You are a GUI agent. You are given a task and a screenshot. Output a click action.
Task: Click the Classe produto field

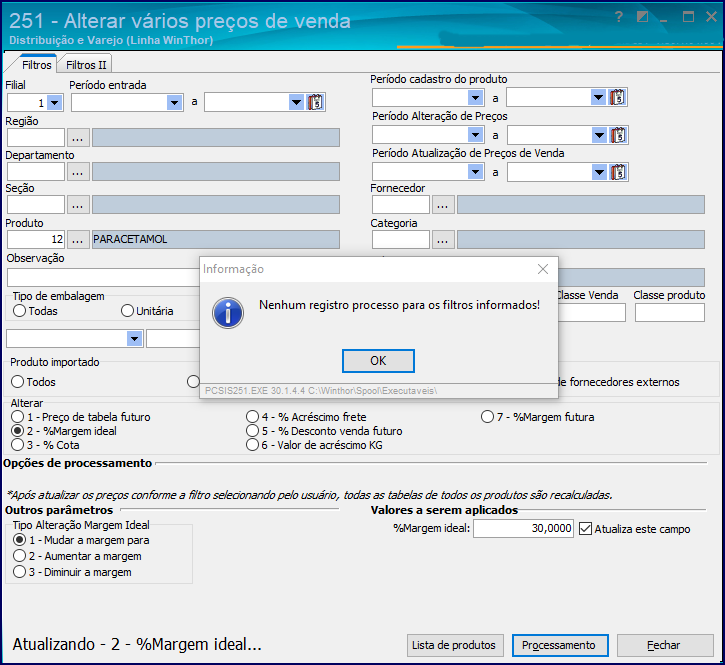(670, 313)
